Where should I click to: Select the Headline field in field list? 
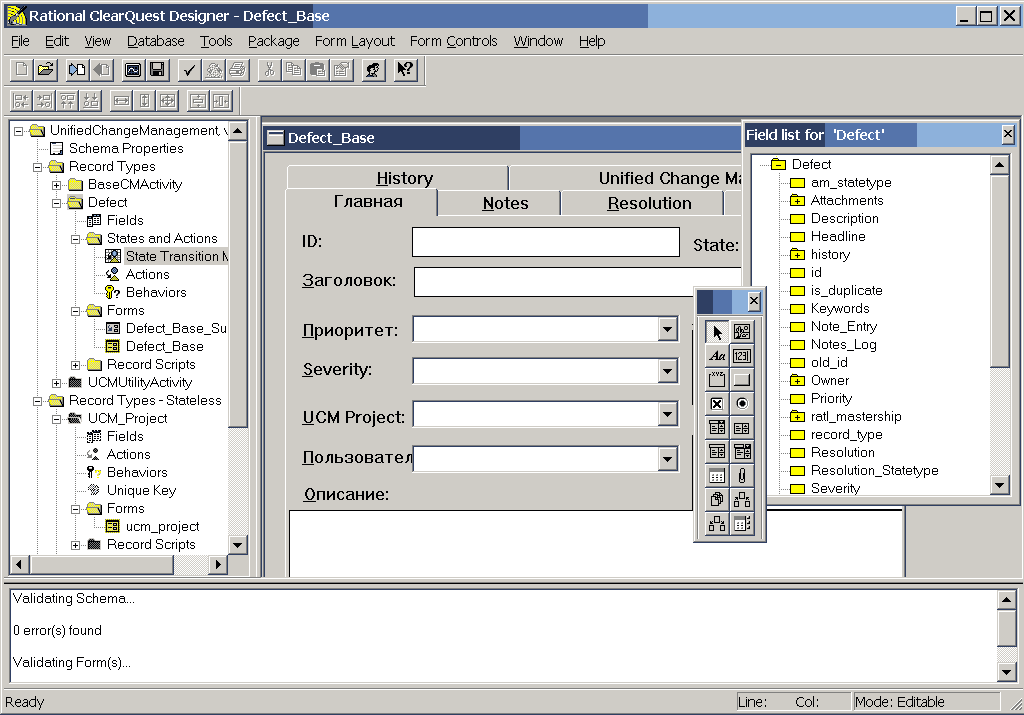coord(838,236)
